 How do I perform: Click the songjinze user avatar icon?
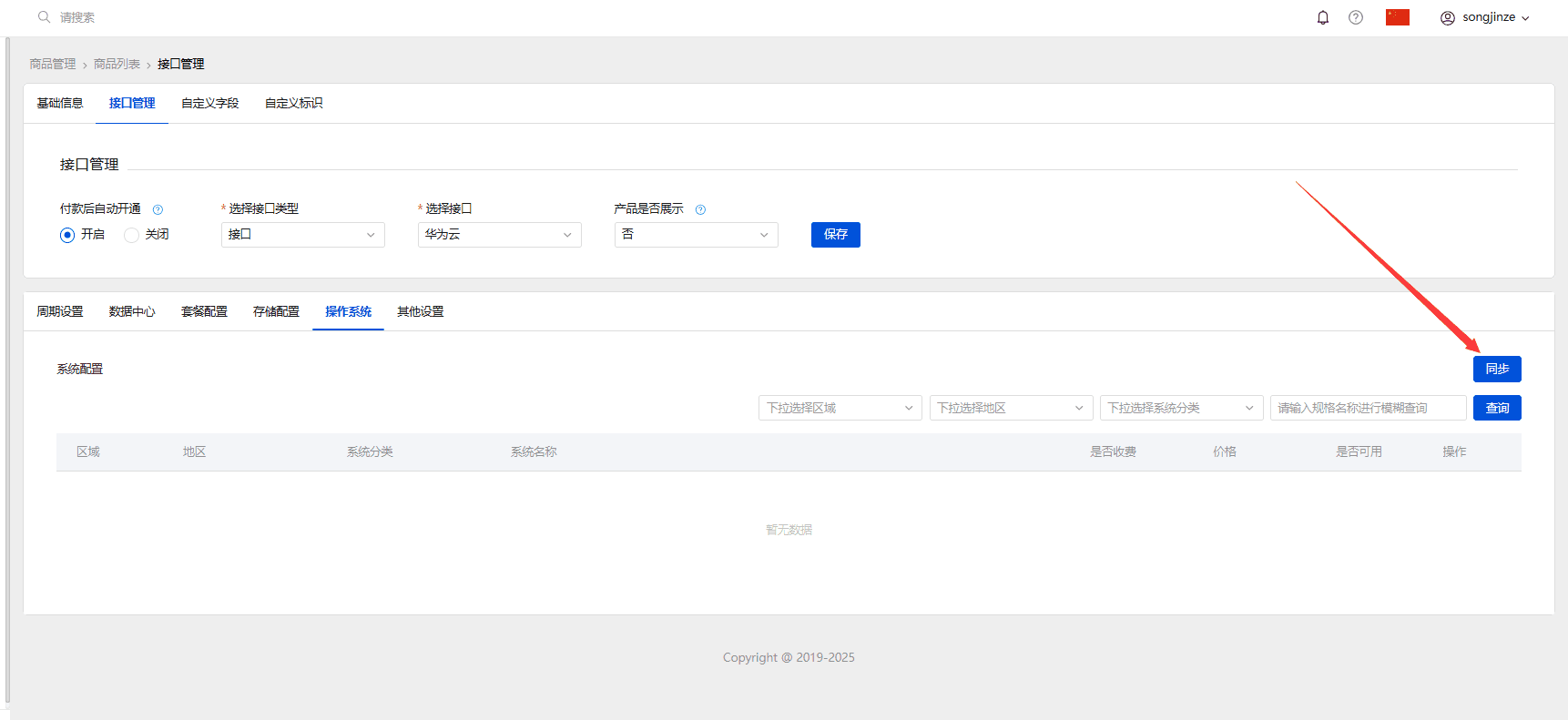pos(1448,17)
